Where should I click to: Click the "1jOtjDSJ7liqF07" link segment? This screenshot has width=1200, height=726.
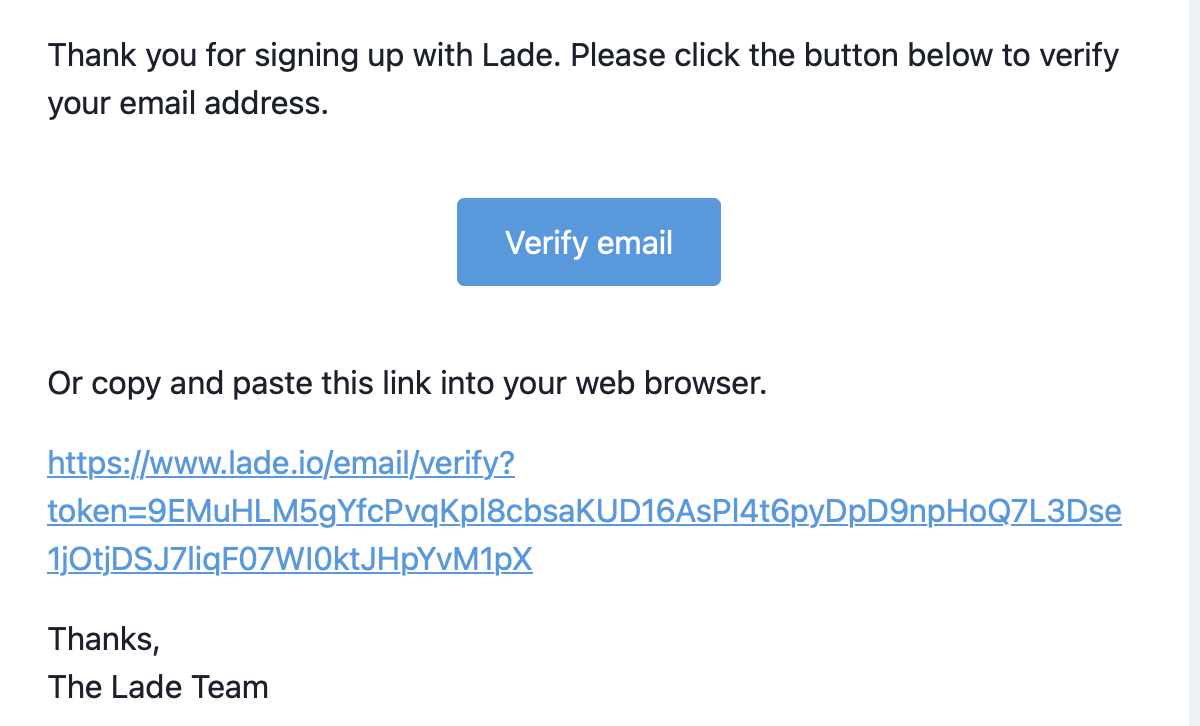click(167, 560)
